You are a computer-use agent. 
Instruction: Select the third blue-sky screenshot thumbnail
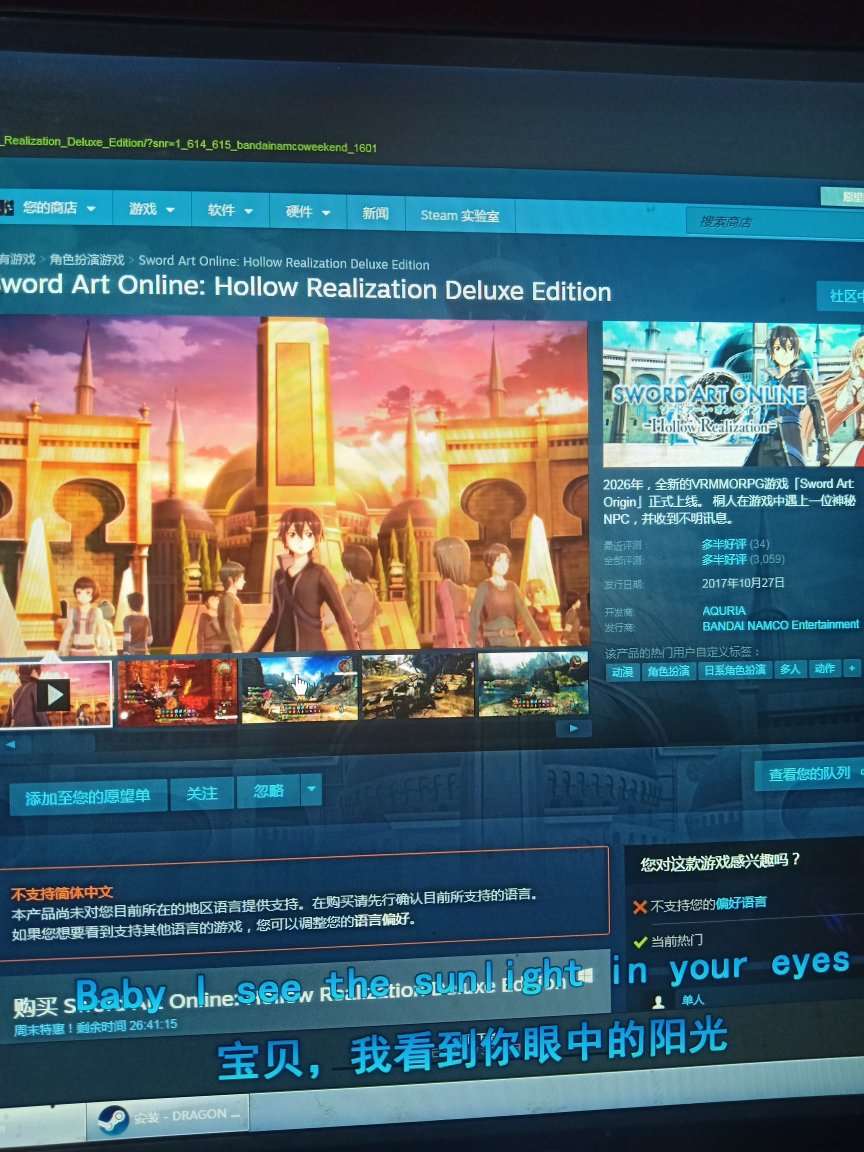(x=299, y=689)
